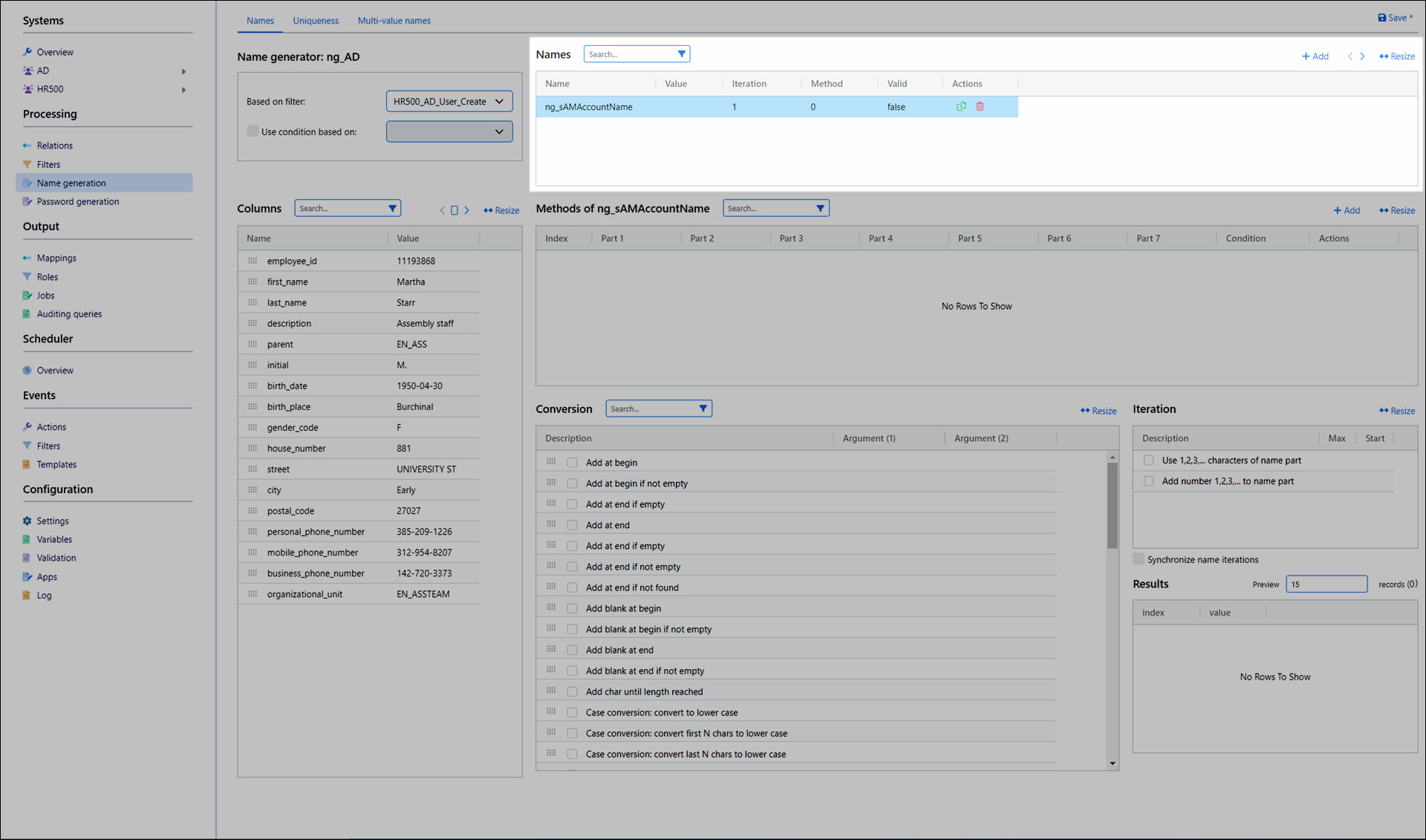Screen dimensions: 1426x840
Task: Open the Multi-value names tab
Action: [x=394, y=21]
